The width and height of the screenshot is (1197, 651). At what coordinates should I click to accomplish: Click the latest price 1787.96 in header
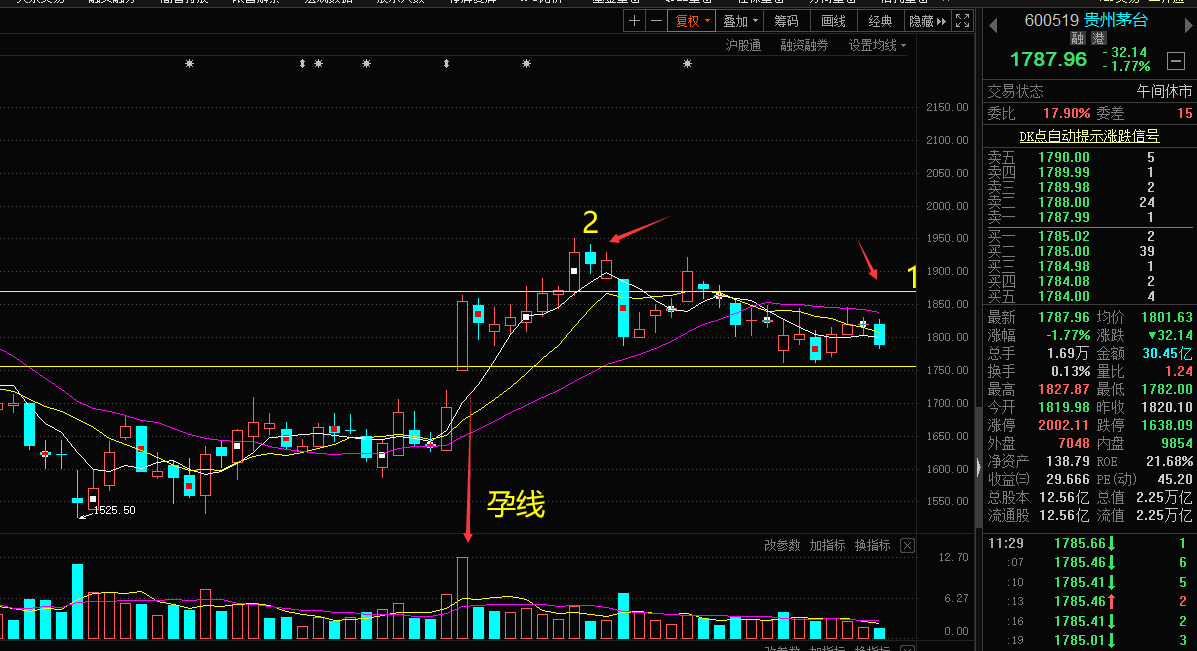[1047, 59]
